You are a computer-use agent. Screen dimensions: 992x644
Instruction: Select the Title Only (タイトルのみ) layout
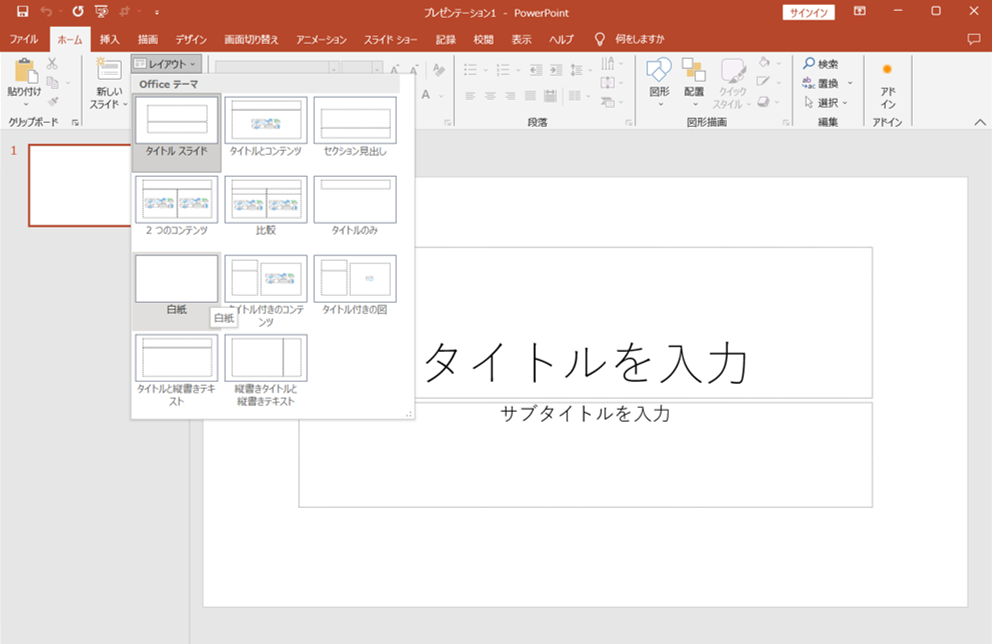coord(355,200)
